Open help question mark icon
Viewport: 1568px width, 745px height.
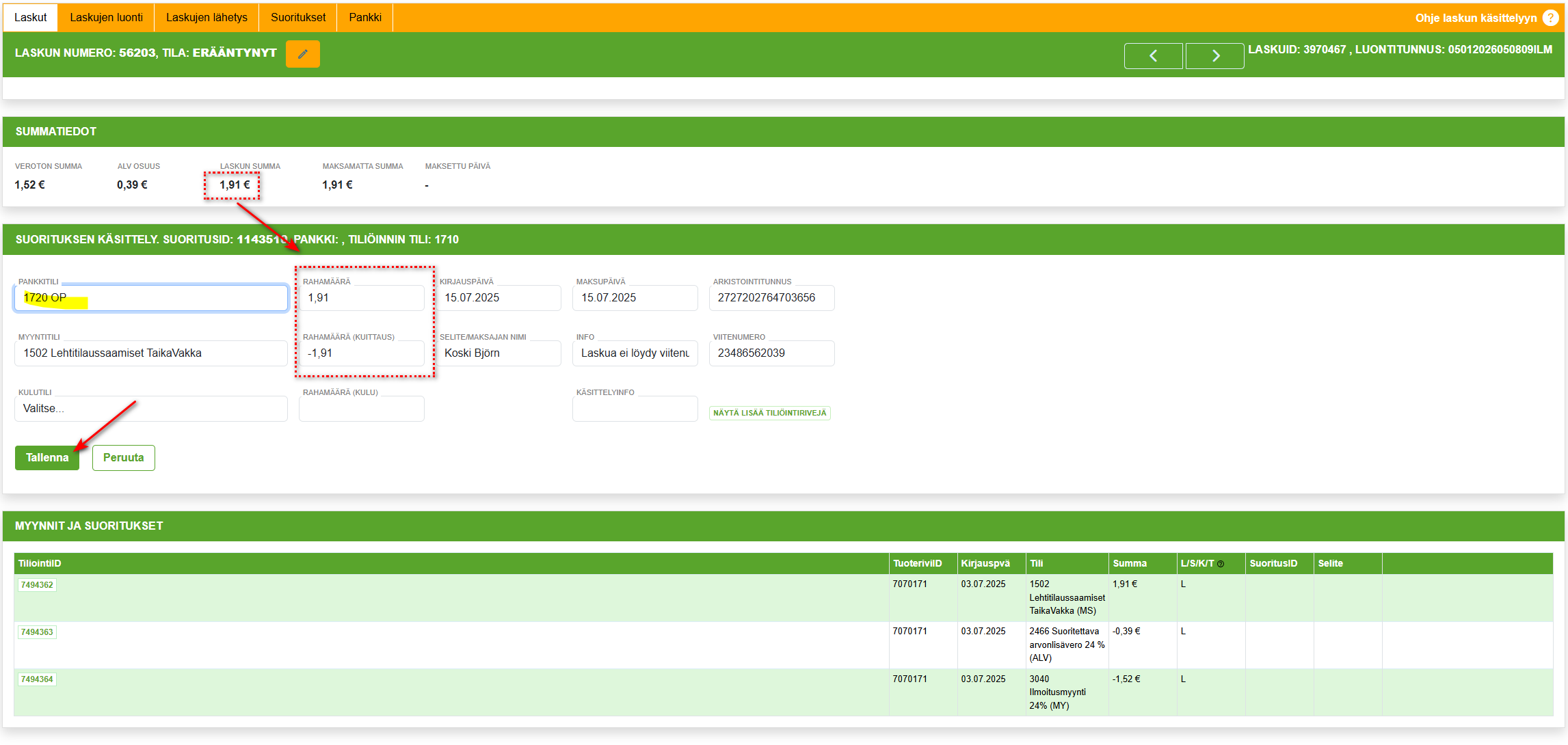click(x=1551, y=18)
